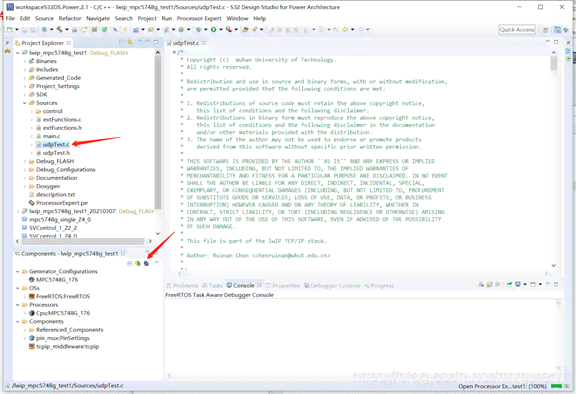Collapse the OSs group

point(17,288)
